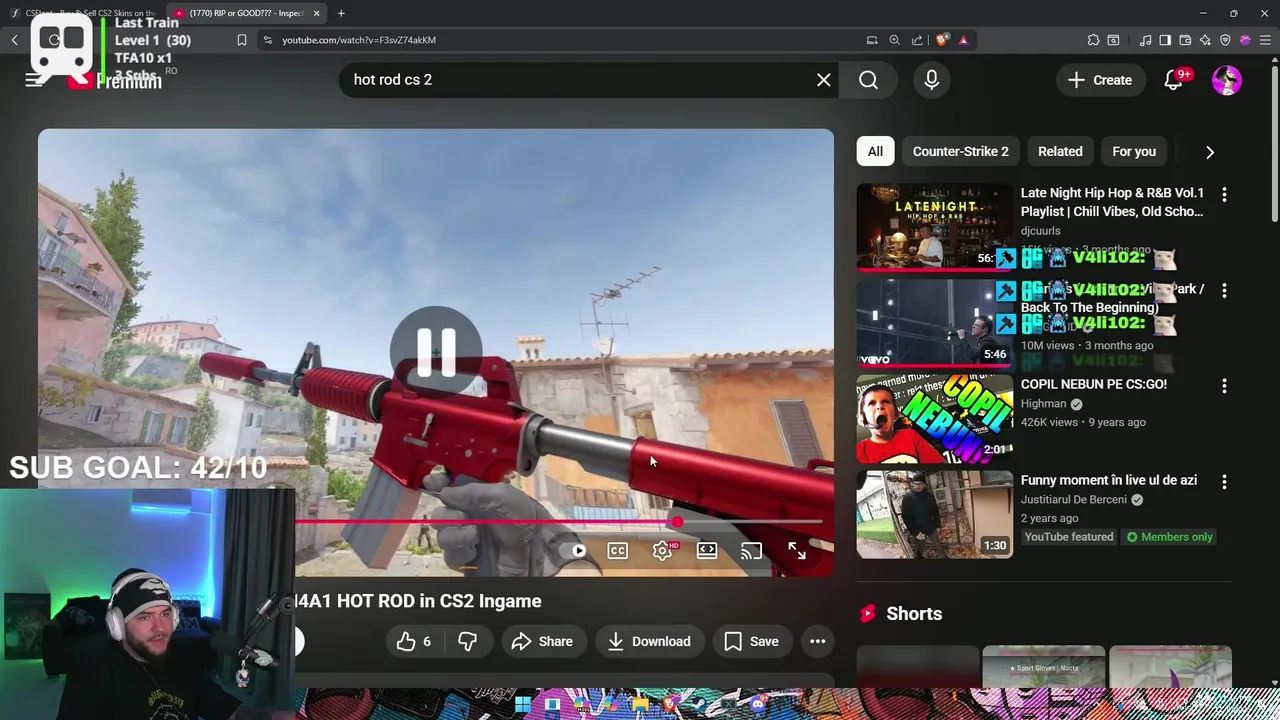Click the search magnifier button
The width and height of the screenshot is (1280, 720).
pyautogui.click(x=868, y=80)
